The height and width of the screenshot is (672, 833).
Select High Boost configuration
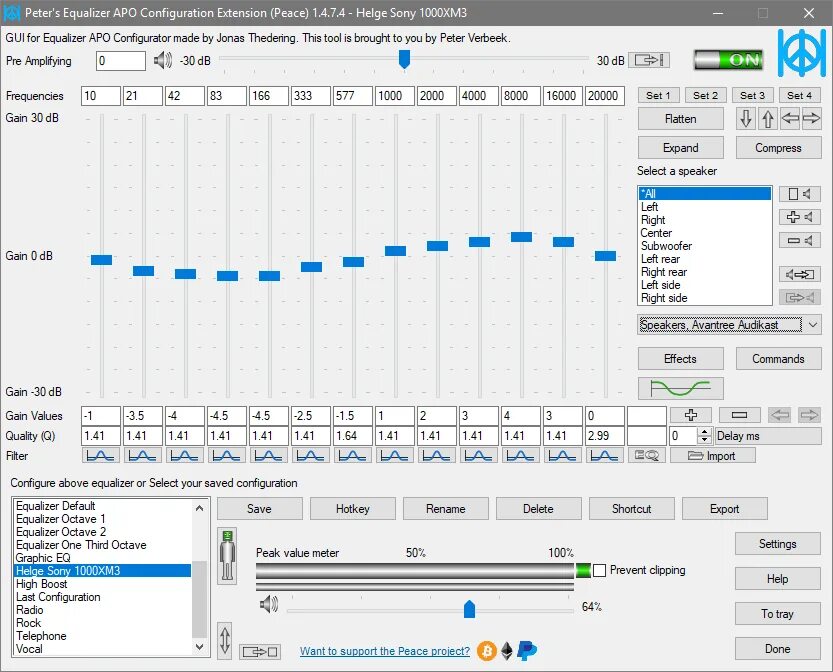pyautogui.click(x=102, y=584)
